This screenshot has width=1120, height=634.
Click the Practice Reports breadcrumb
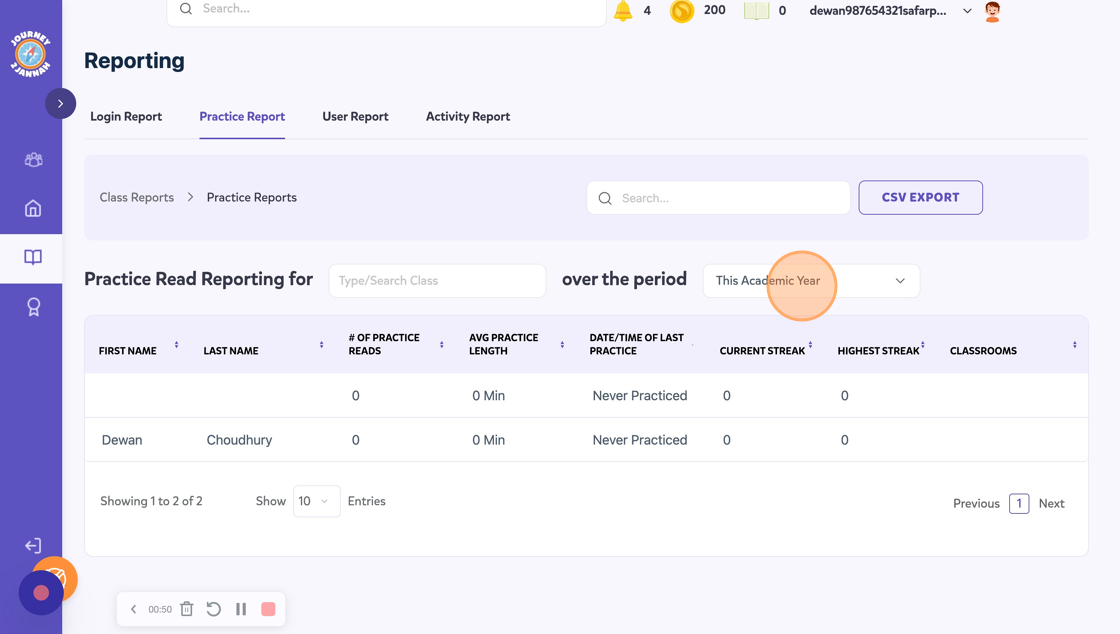point(251,198)
